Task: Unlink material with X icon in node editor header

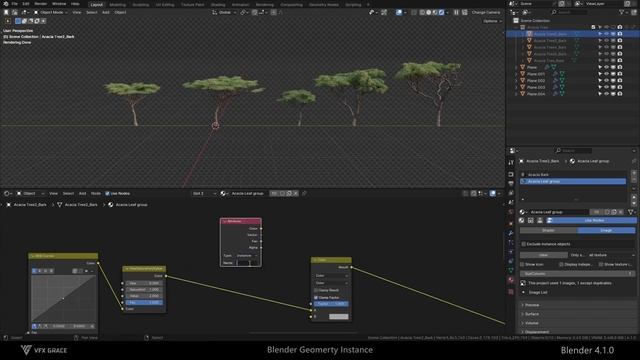Action: click(296, 193)
